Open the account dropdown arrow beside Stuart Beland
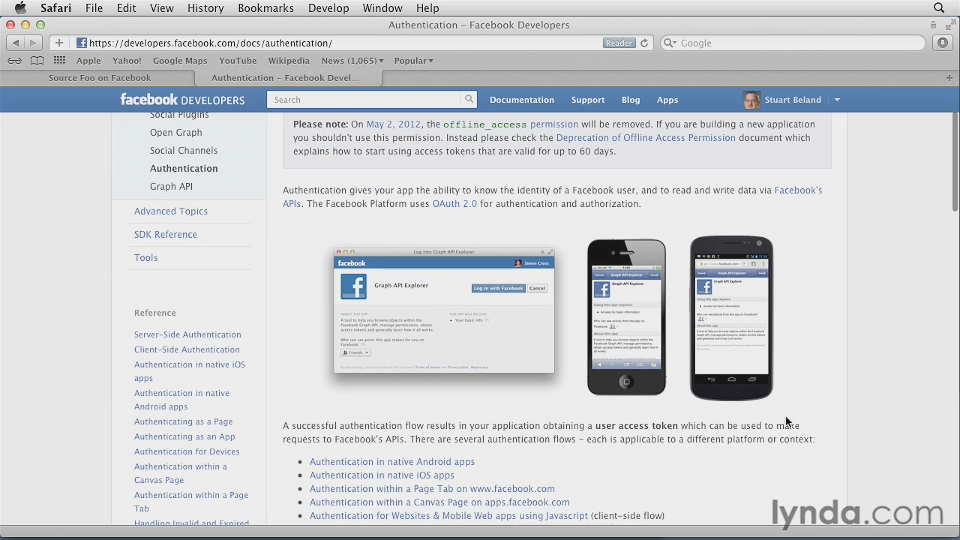 pyautogui.click(x=837, y=100)
